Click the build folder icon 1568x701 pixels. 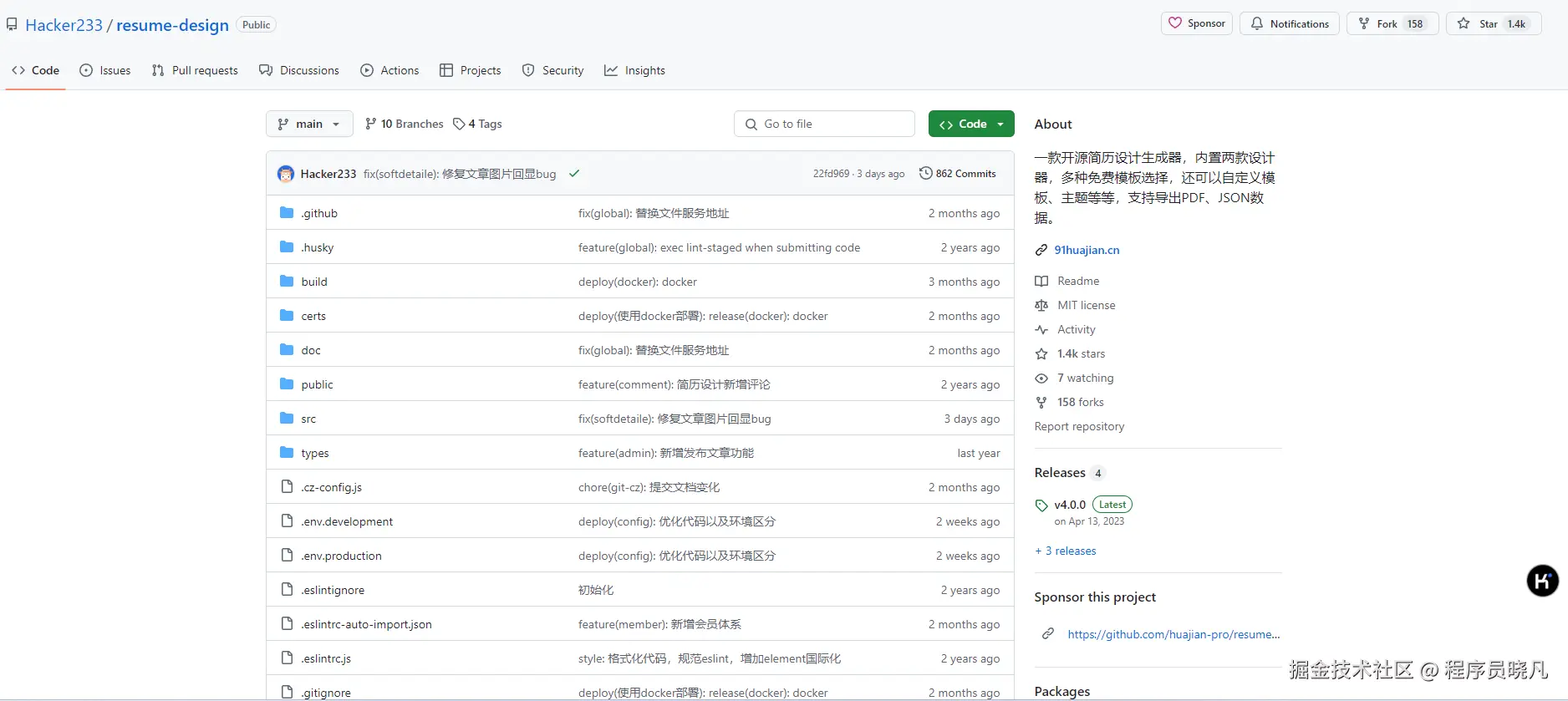pyautogui.click(x=287, y=282)
